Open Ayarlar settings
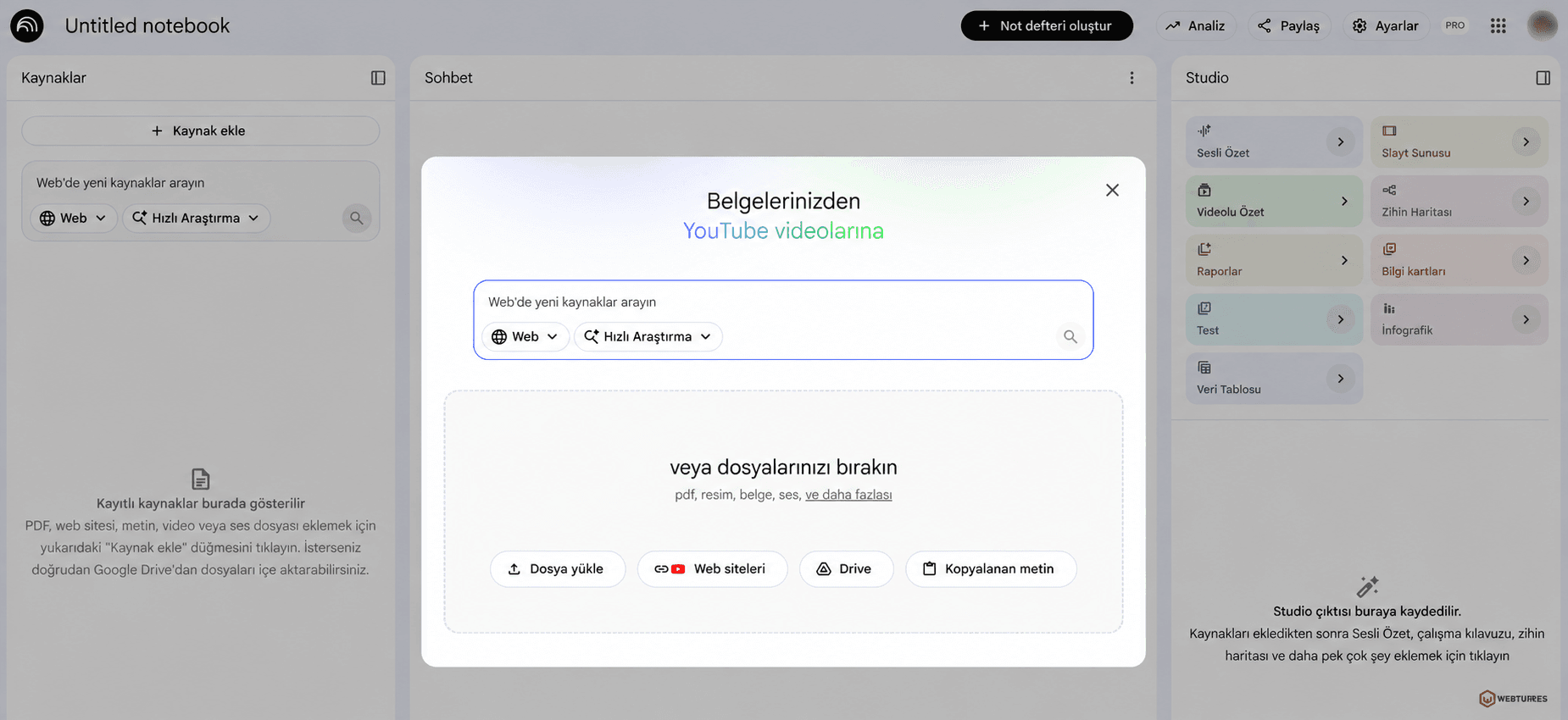Image resolution: width=1568 pixels, height=720 pixels. point(1386,25)
